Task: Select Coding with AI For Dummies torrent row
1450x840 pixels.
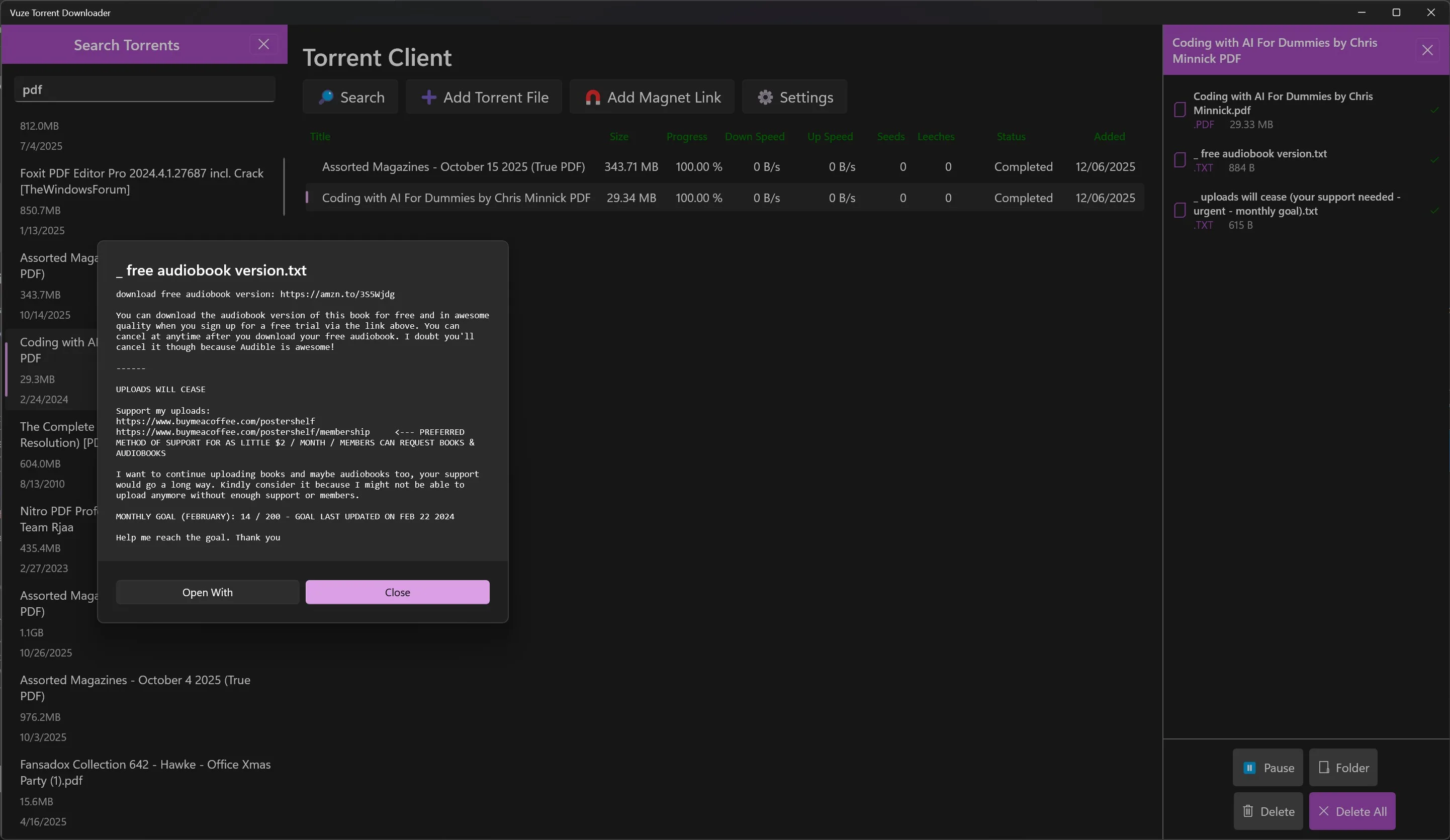Action: tap(724, 198)
